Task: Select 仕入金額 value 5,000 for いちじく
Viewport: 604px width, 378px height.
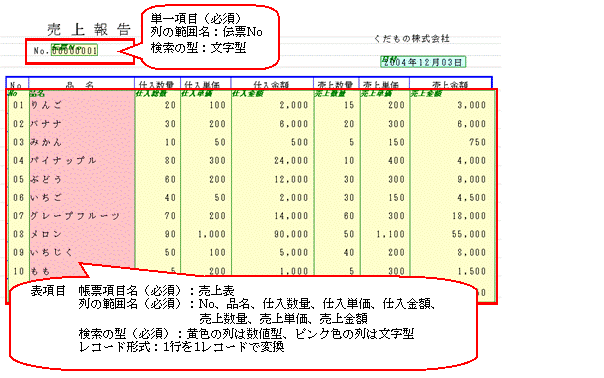Action: click(294, 252)
